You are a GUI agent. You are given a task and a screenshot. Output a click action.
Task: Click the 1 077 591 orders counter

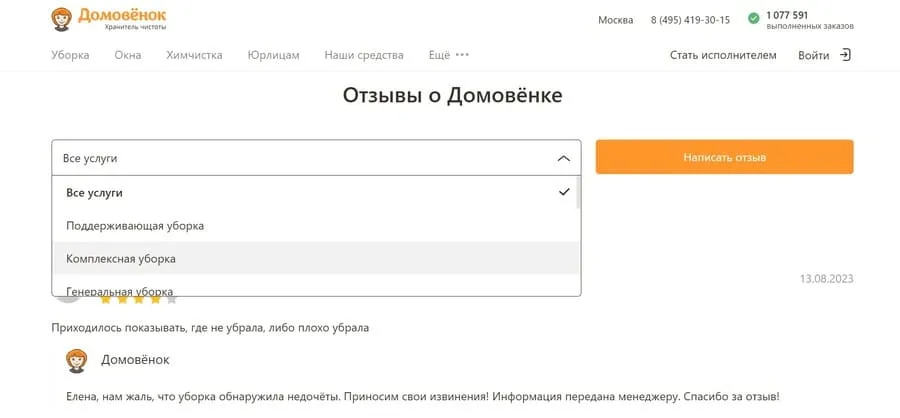pos(787,15)
